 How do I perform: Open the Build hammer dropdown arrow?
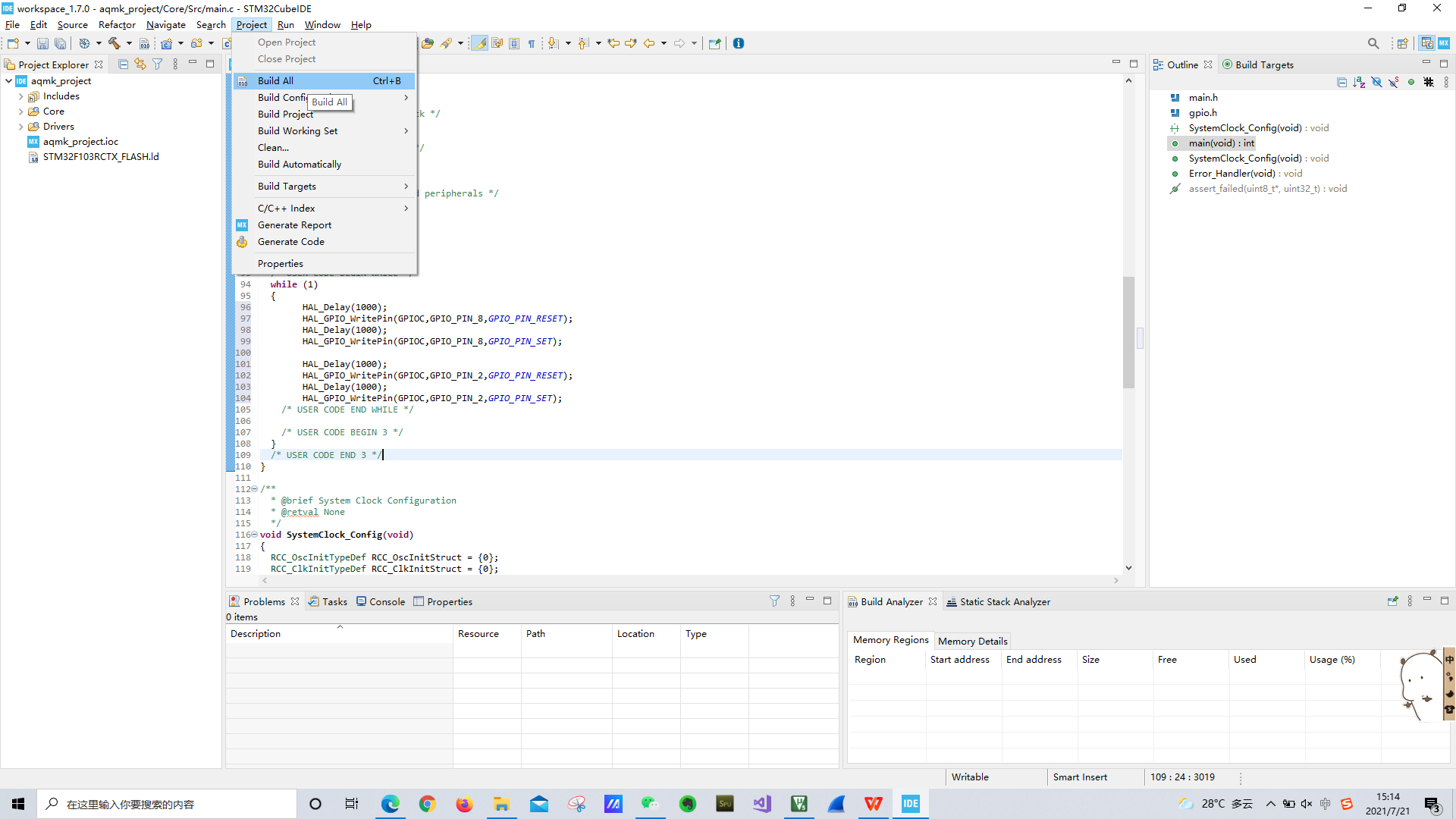(x=129, y=43)
